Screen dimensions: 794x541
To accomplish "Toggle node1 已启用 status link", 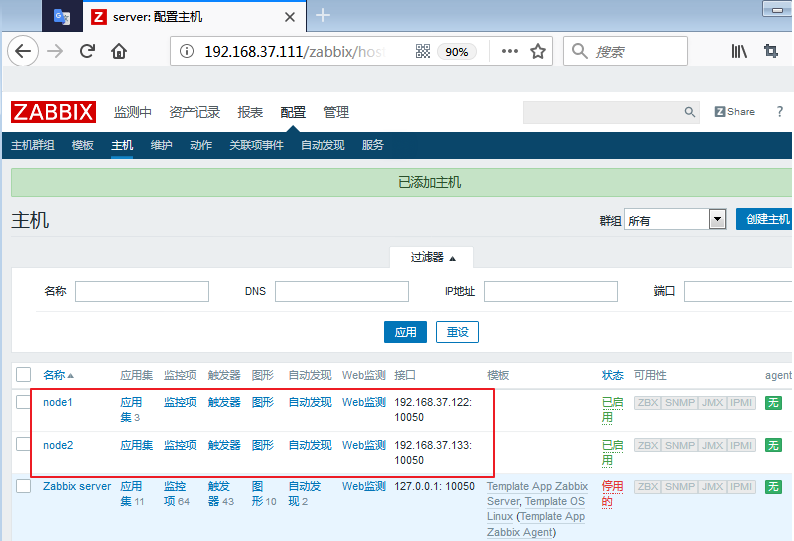I will [x=612, y=410].
